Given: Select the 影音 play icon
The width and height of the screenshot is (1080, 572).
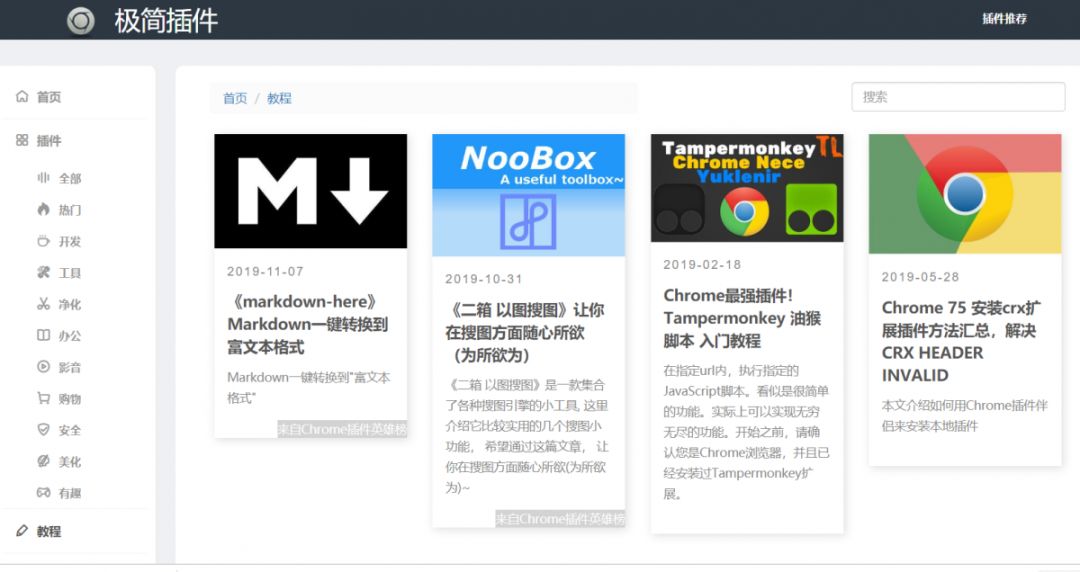Looking at the screenshot, I should (x=43, y=367).
